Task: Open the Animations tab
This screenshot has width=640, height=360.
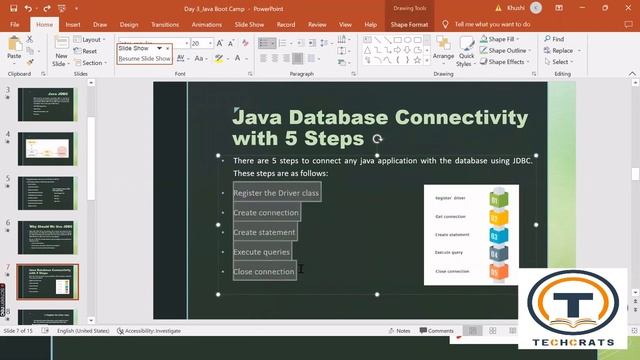Action: tap(207, 24)
